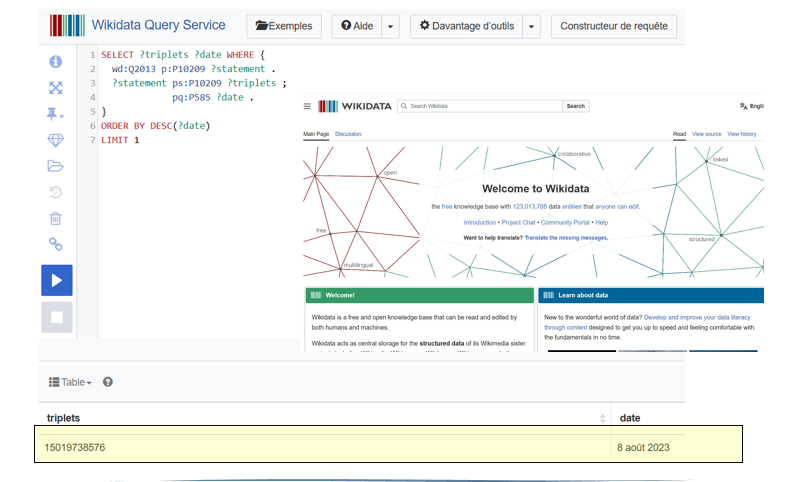
Task: Click the Davantage d'outils button
Action: [466, 26]
